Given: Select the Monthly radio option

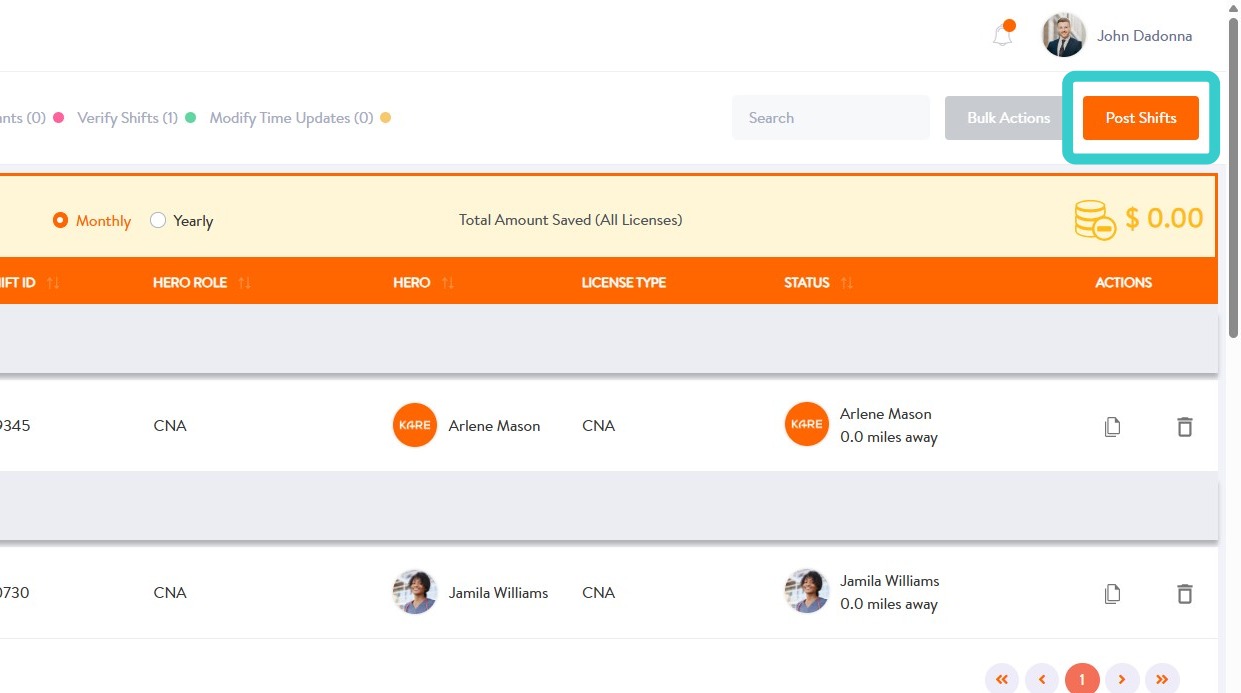Looking at the screenshot, I should (x=61, y=220).
